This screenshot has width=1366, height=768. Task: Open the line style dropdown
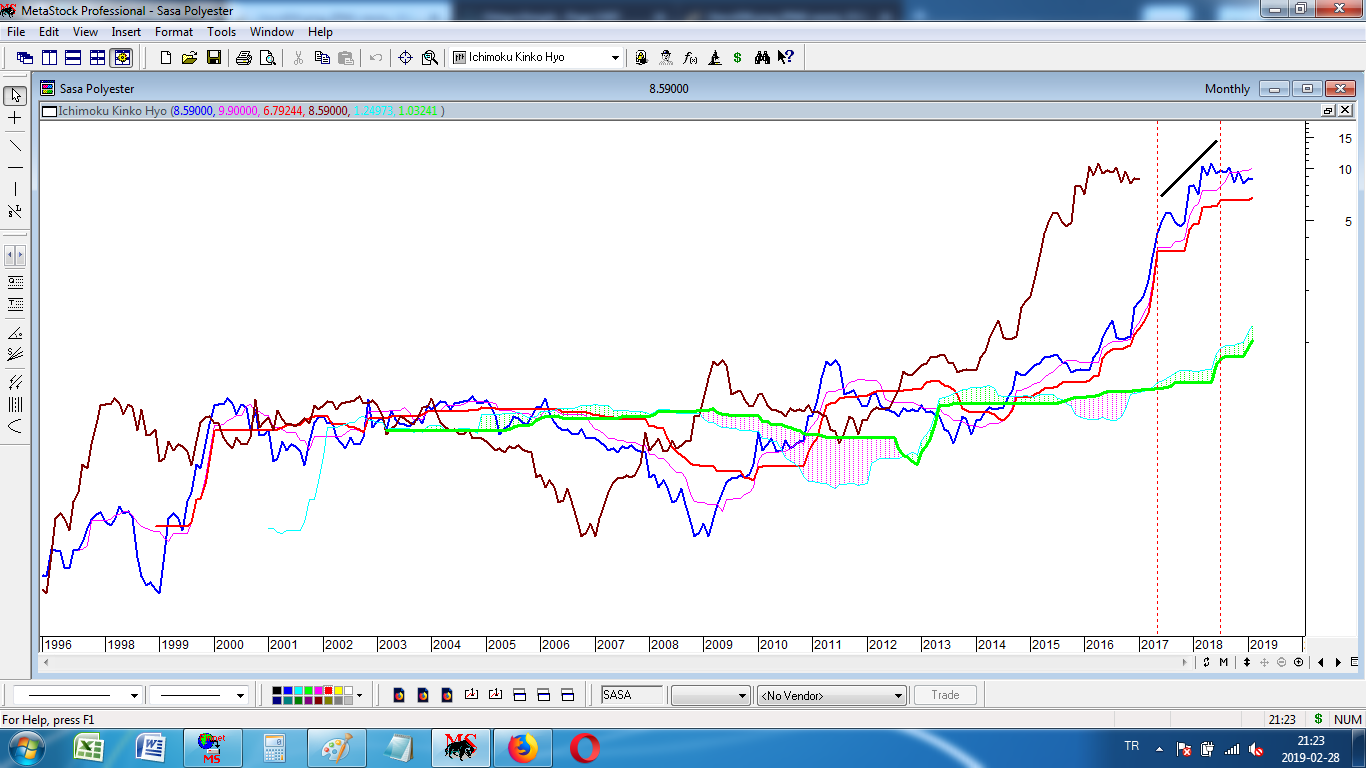pyautogui.click(x=134, y=695)
